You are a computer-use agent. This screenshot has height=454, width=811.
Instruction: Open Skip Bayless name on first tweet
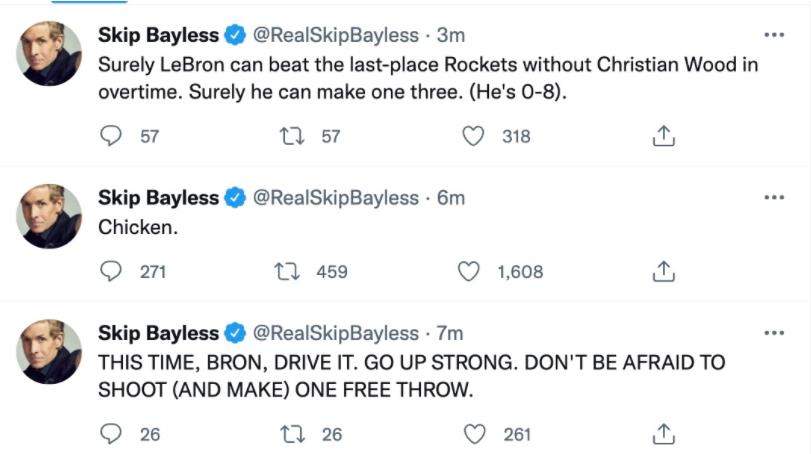pos(158,35)
